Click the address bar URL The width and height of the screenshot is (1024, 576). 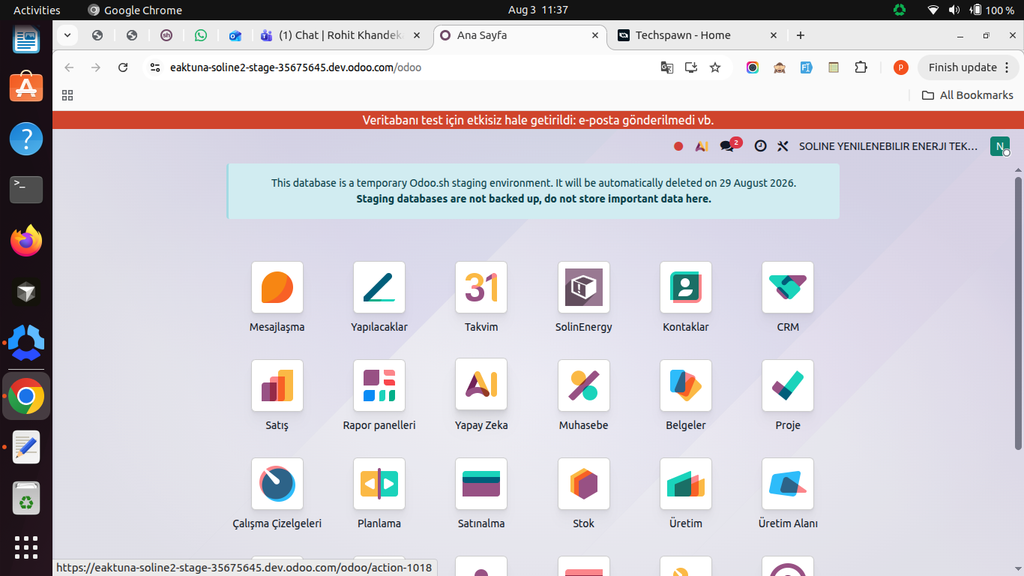tap(295, 67)
